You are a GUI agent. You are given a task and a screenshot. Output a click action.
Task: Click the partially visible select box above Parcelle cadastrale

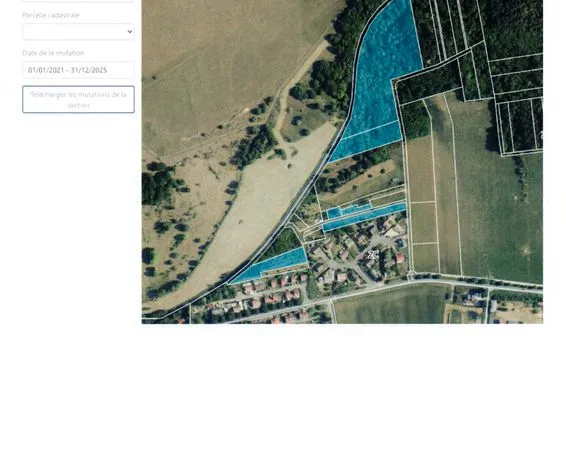[x=78, y=1]
